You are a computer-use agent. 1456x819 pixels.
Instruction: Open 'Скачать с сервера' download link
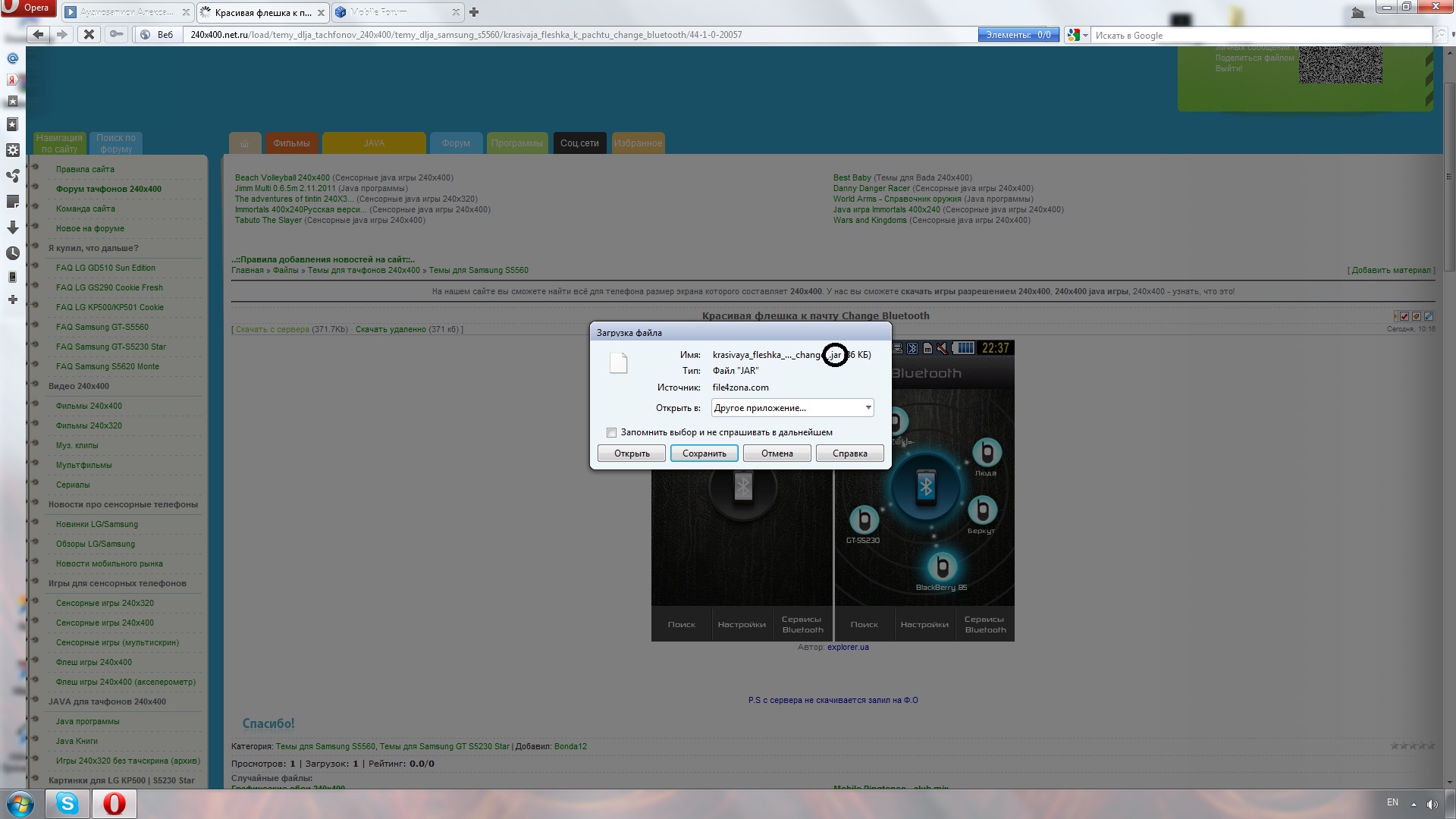click(272, 330)
